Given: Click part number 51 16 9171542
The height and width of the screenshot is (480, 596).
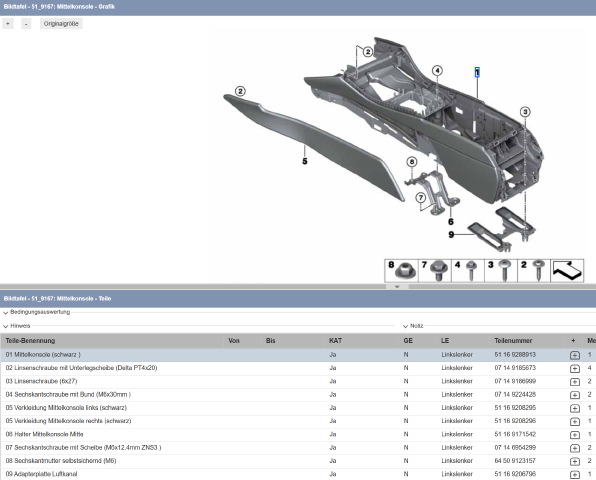Looking at the screenshot, I should tap(515, 434).
